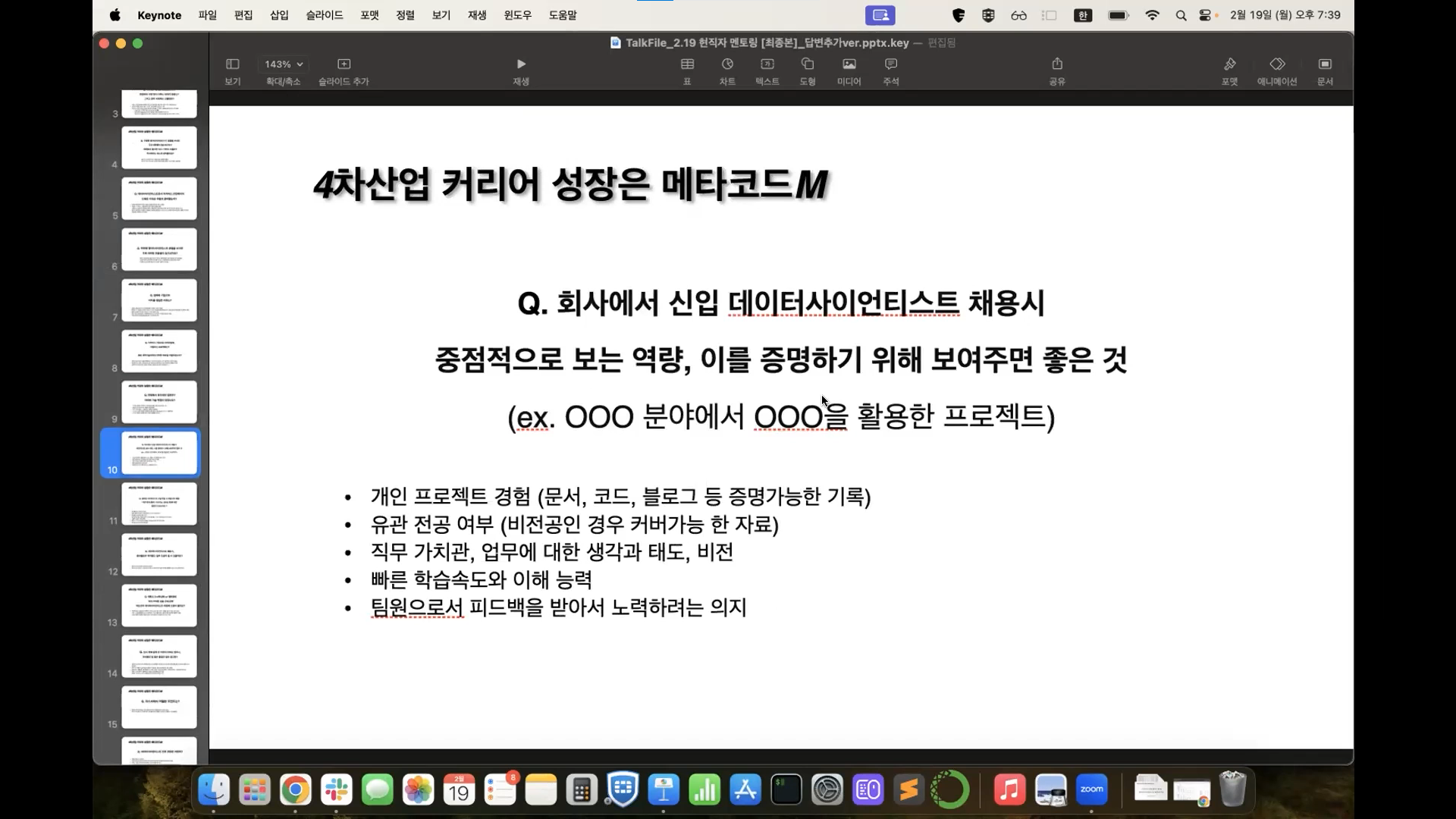
Task: Open the 삽입 (Insert) menu
Action: click(279, 15)
